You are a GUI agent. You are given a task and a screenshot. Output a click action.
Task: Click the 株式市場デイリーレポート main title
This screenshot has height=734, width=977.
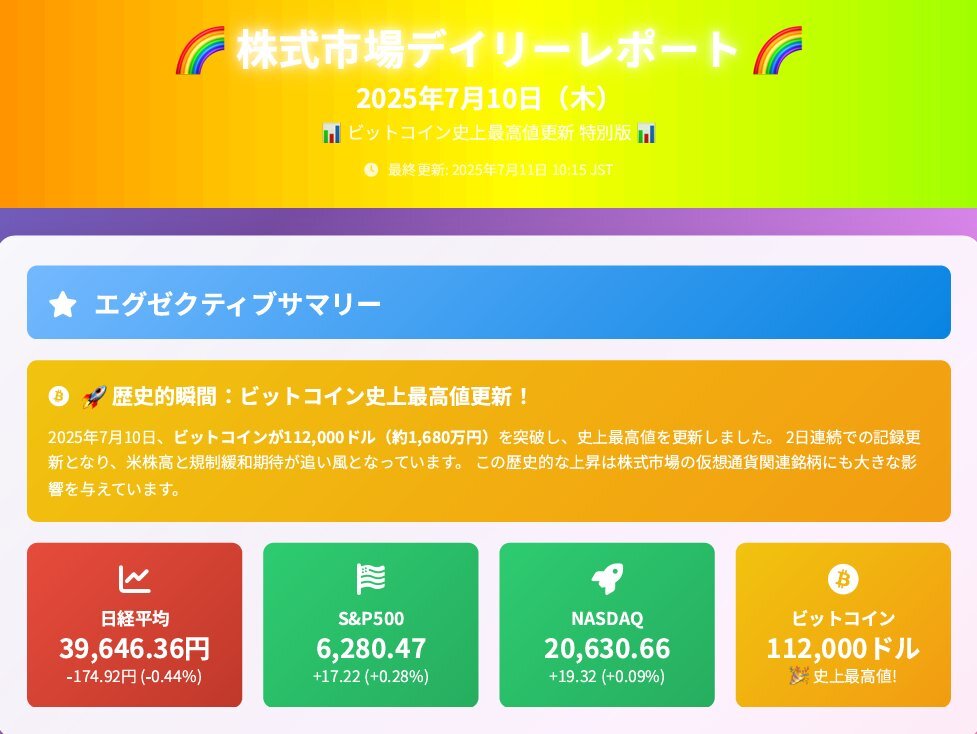488,49
